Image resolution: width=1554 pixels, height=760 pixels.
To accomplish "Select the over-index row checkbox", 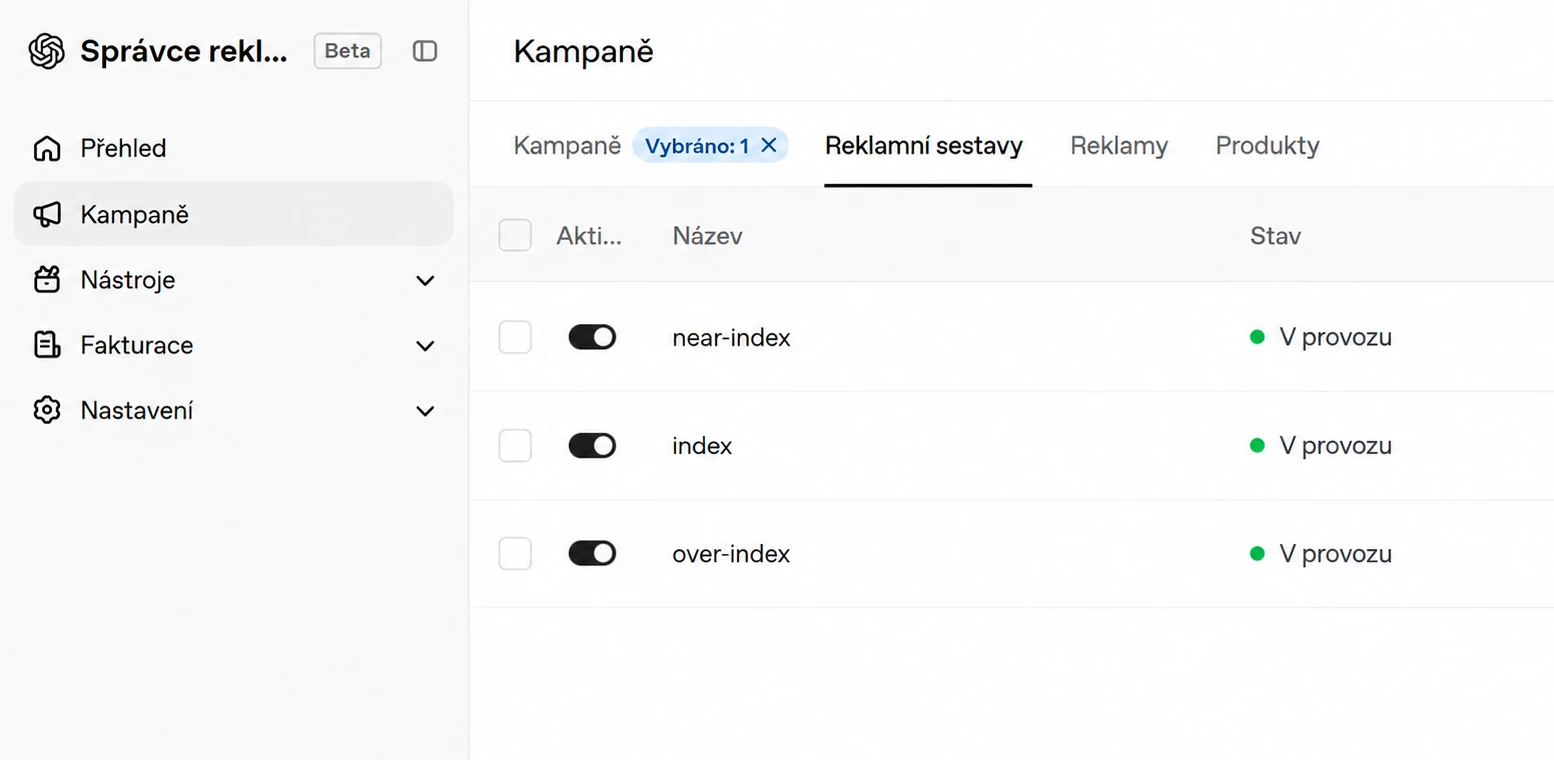I will (x=515, y=553).
